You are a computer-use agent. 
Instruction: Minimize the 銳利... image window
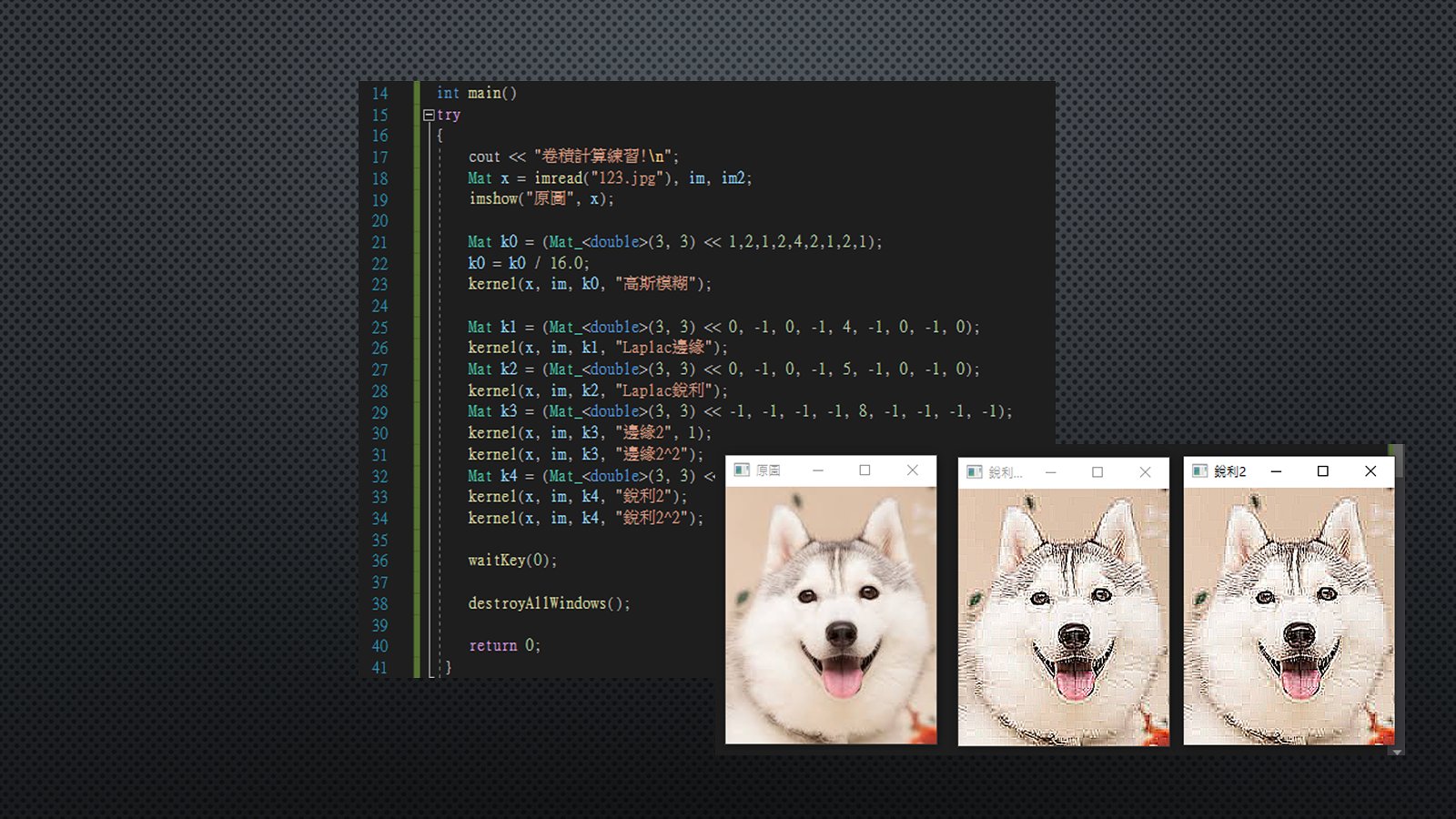coord(1050,472)
